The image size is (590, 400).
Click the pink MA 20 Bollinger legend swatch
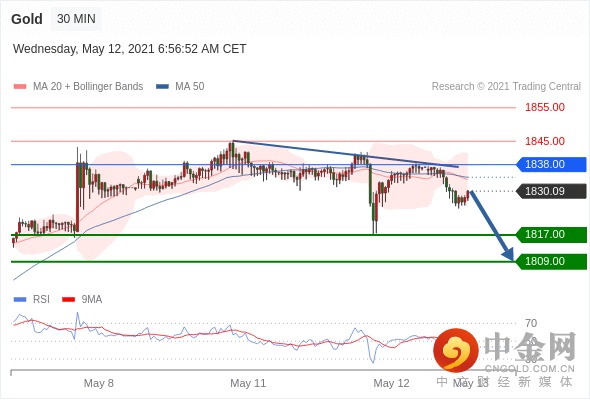(x=20, y=87)
